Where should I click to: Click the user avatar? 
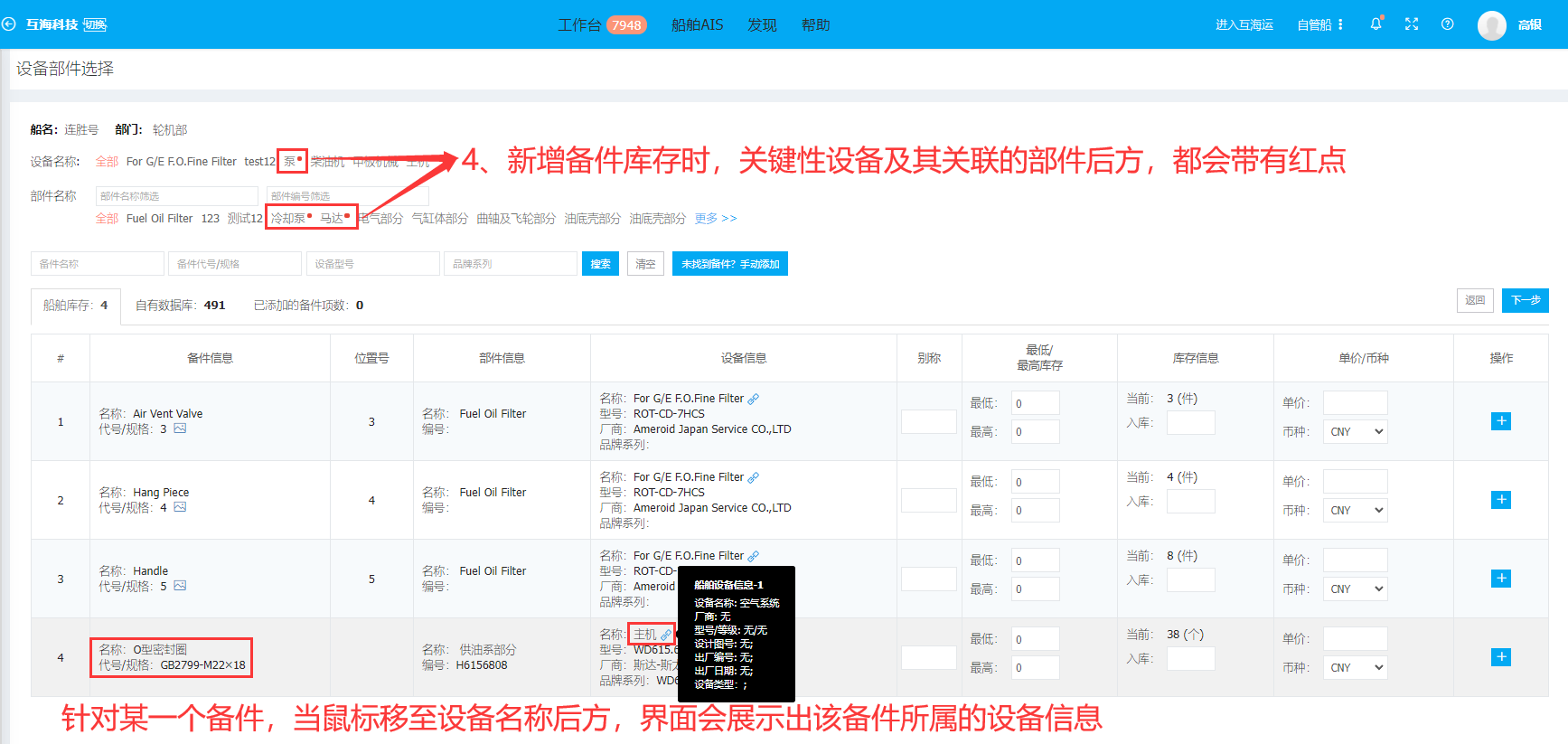(1491, 25)
